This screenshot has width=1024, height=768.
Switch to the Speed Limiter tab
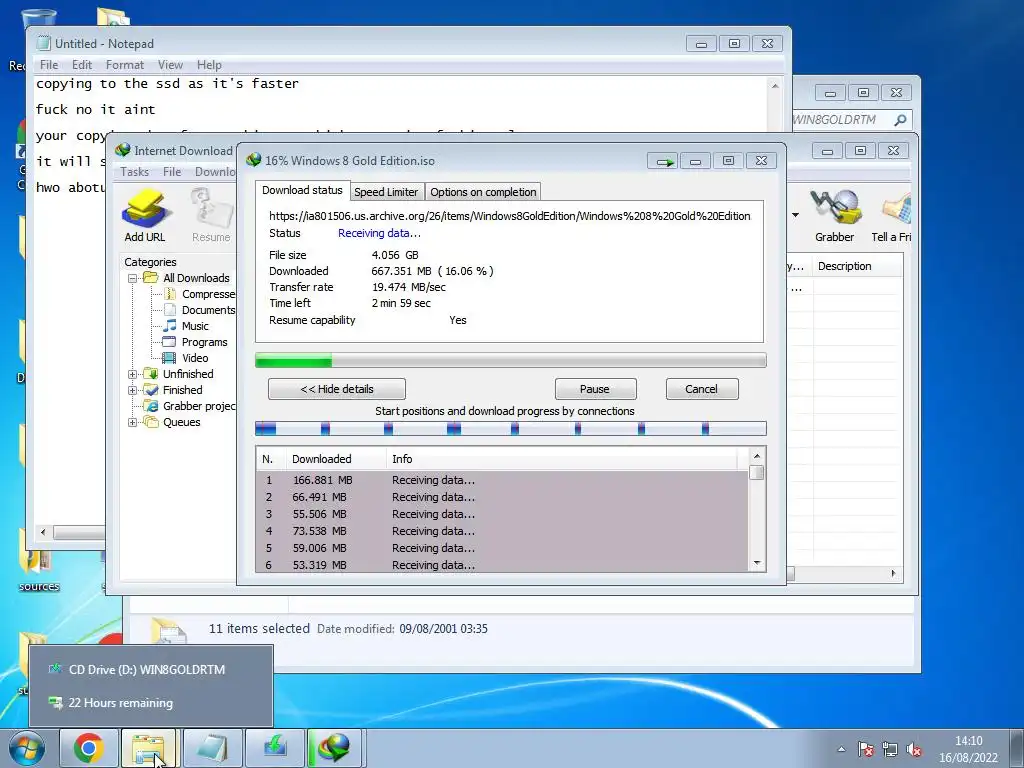coord(386,192)
